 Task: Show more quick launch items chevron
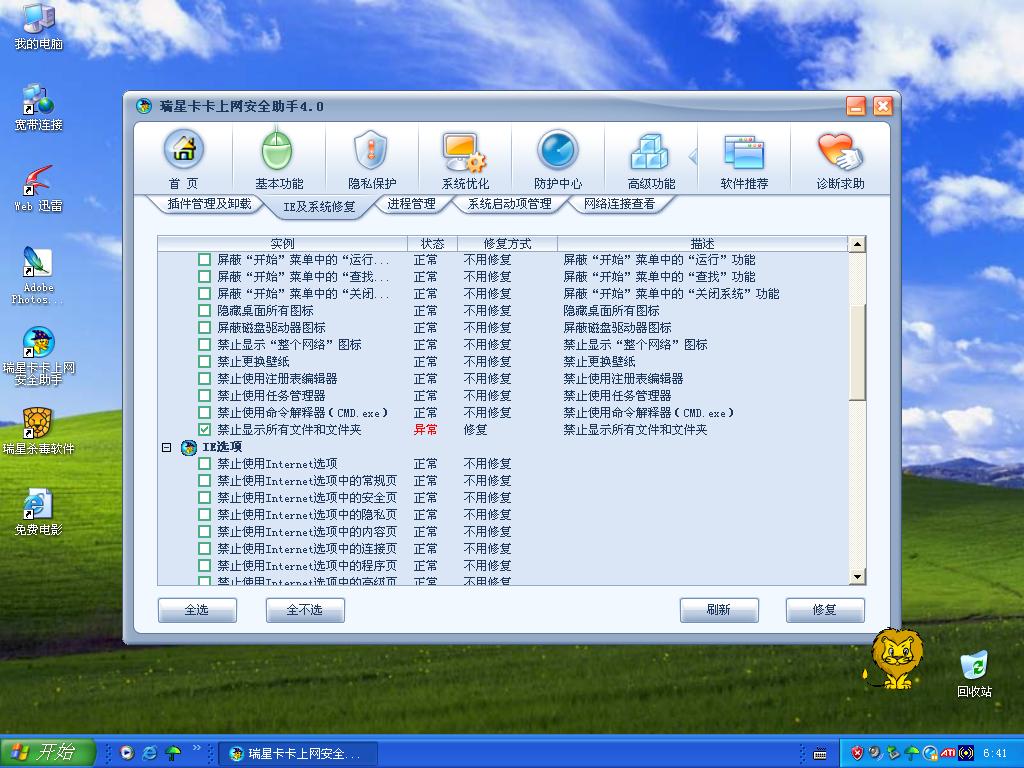[197, 747]
